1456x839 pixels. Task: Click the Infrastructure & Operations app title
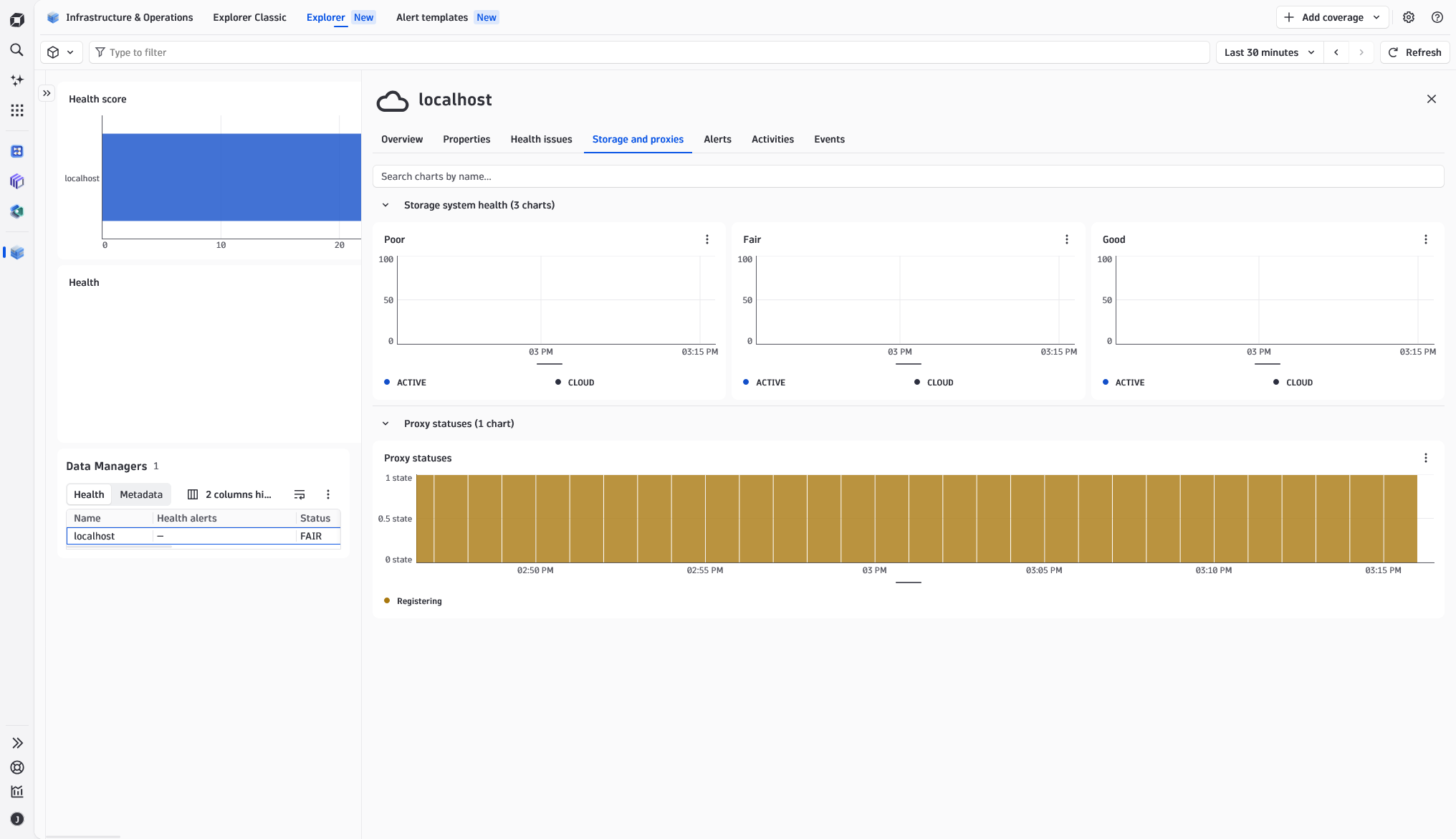pyautogui.click(x=120, y=17)
